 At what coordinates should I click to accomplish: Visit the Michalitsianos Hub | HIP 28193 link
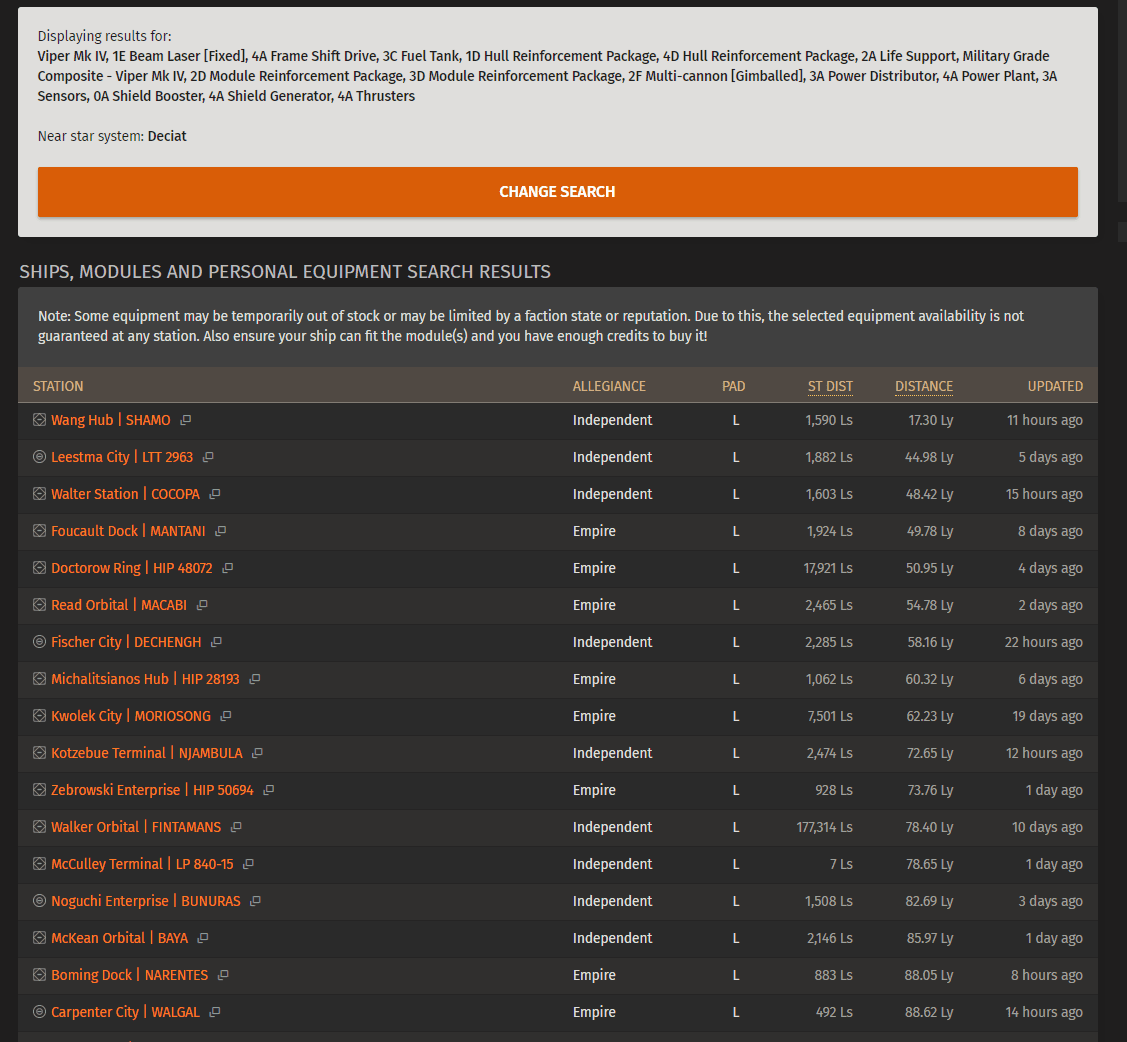145,679
